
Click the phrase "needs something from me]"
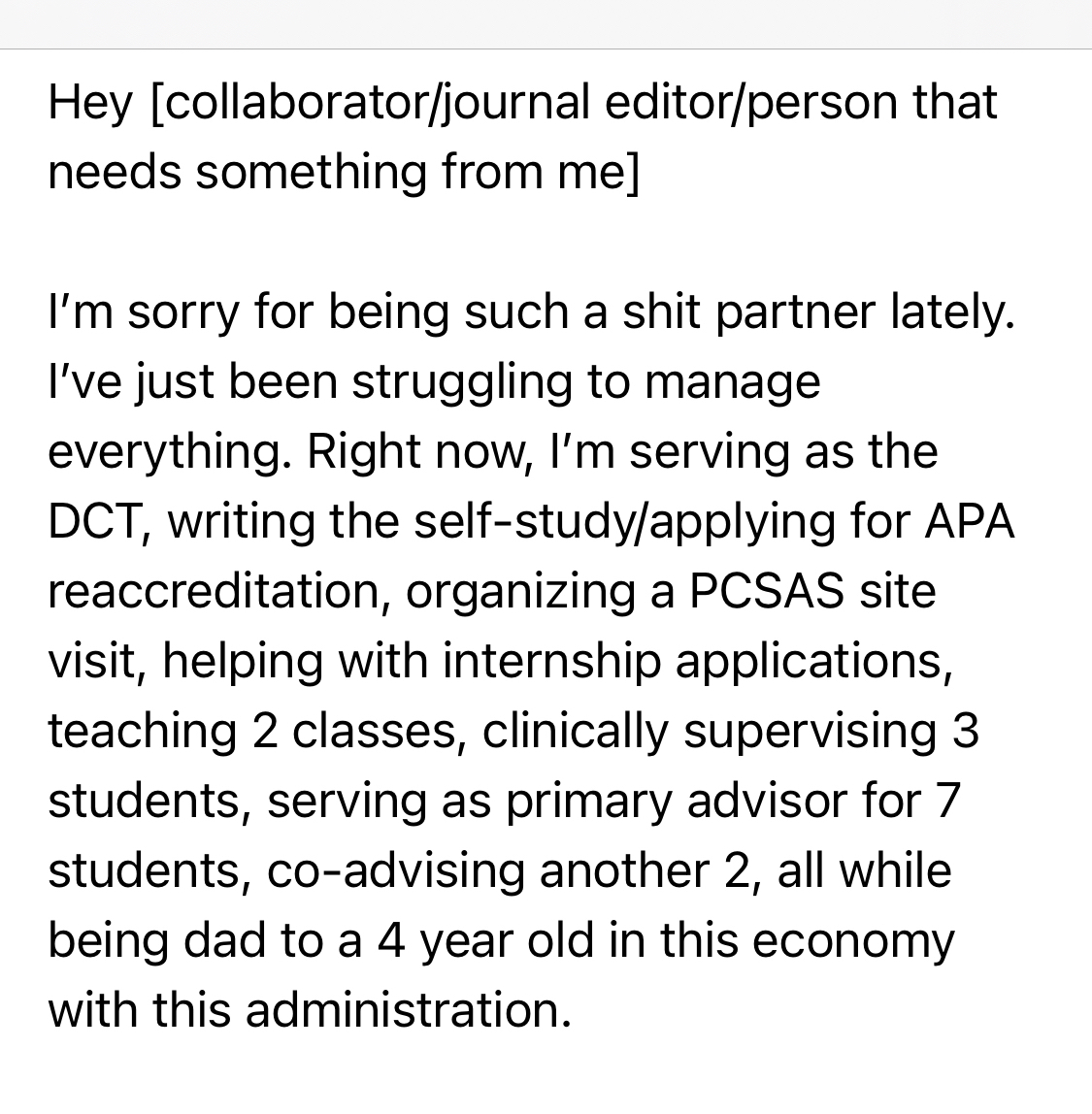[x=344, y=173]
